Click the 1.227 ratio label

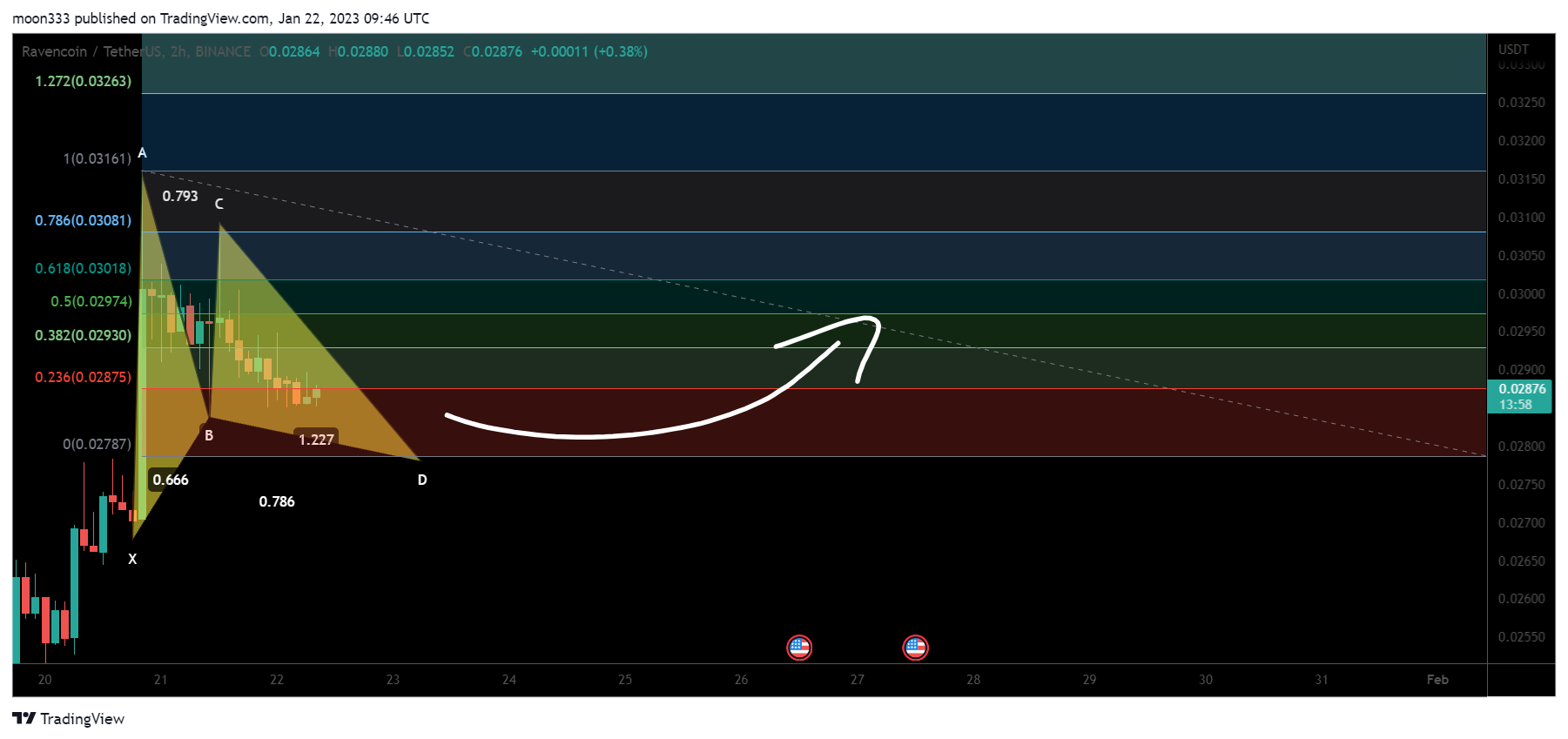tap(316, 440)
